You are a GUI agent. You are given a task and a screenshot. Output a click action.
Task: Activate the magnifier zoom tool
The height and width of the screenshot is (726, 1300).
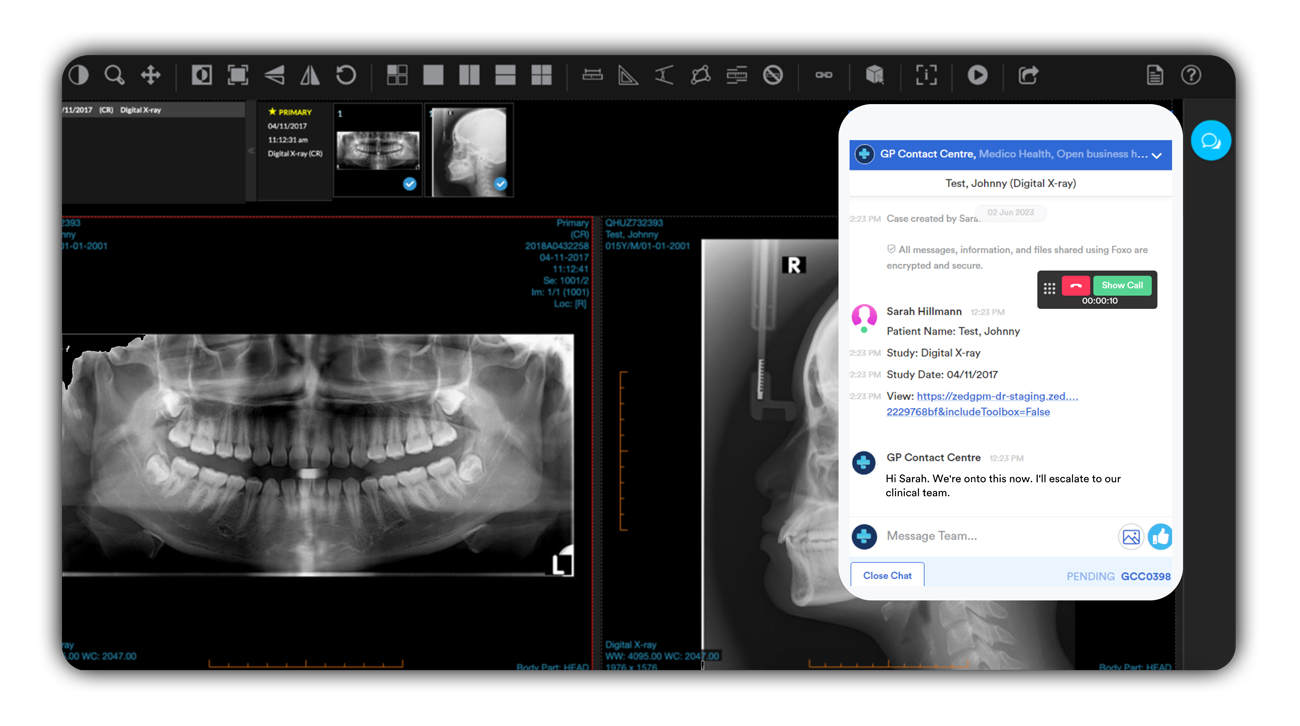[x=115, y=75]
